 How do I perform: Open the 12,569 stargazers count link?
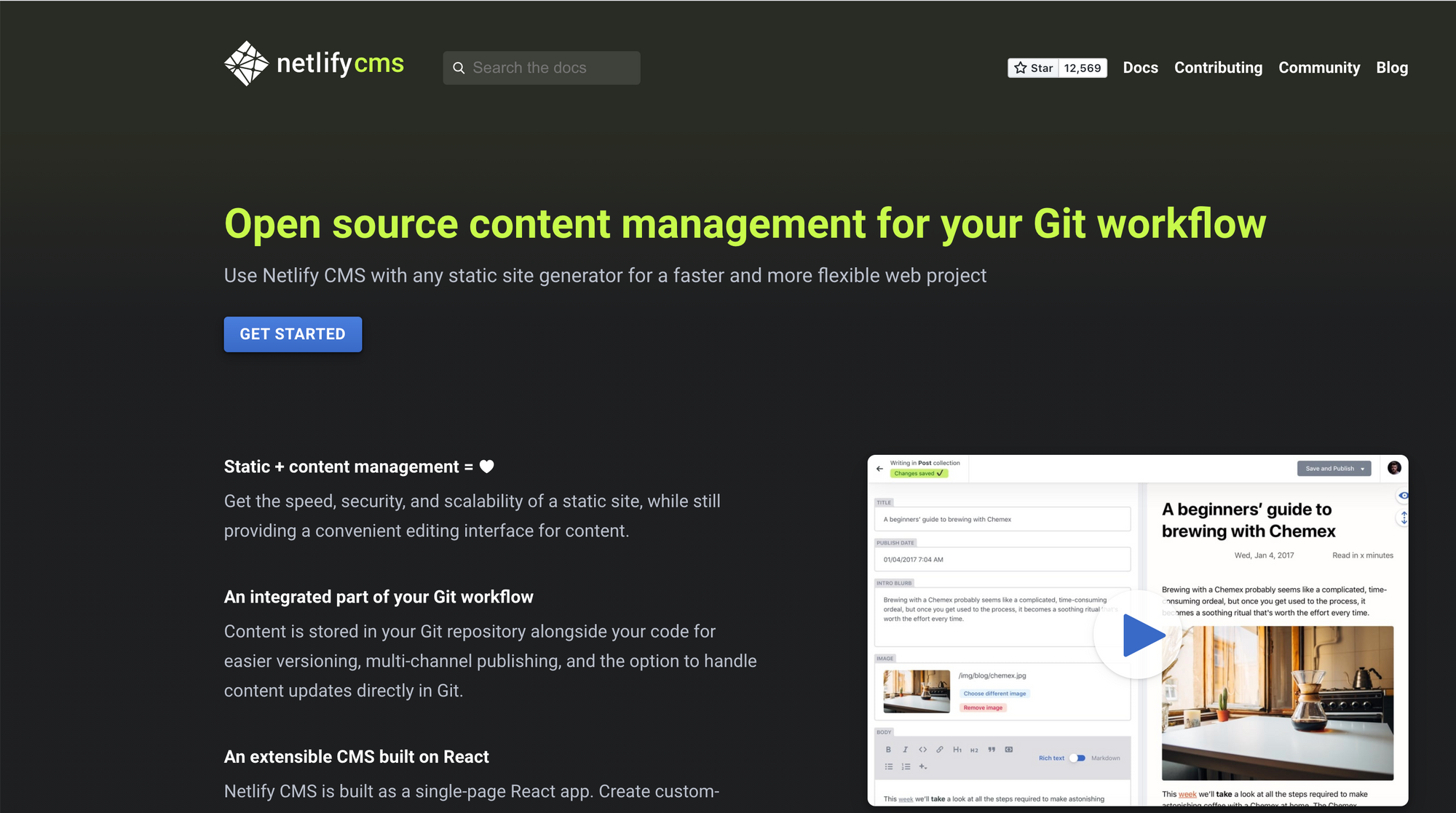[x=1083, y=68]
